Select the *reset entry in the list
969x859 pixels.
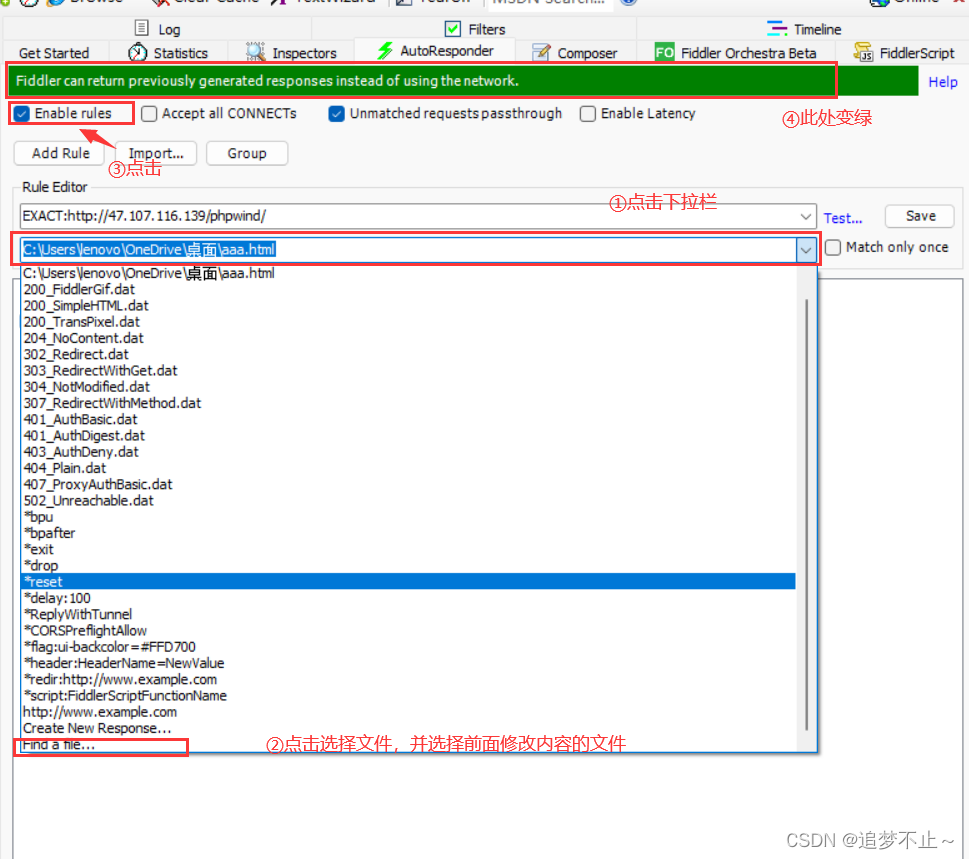click(45, 581)
